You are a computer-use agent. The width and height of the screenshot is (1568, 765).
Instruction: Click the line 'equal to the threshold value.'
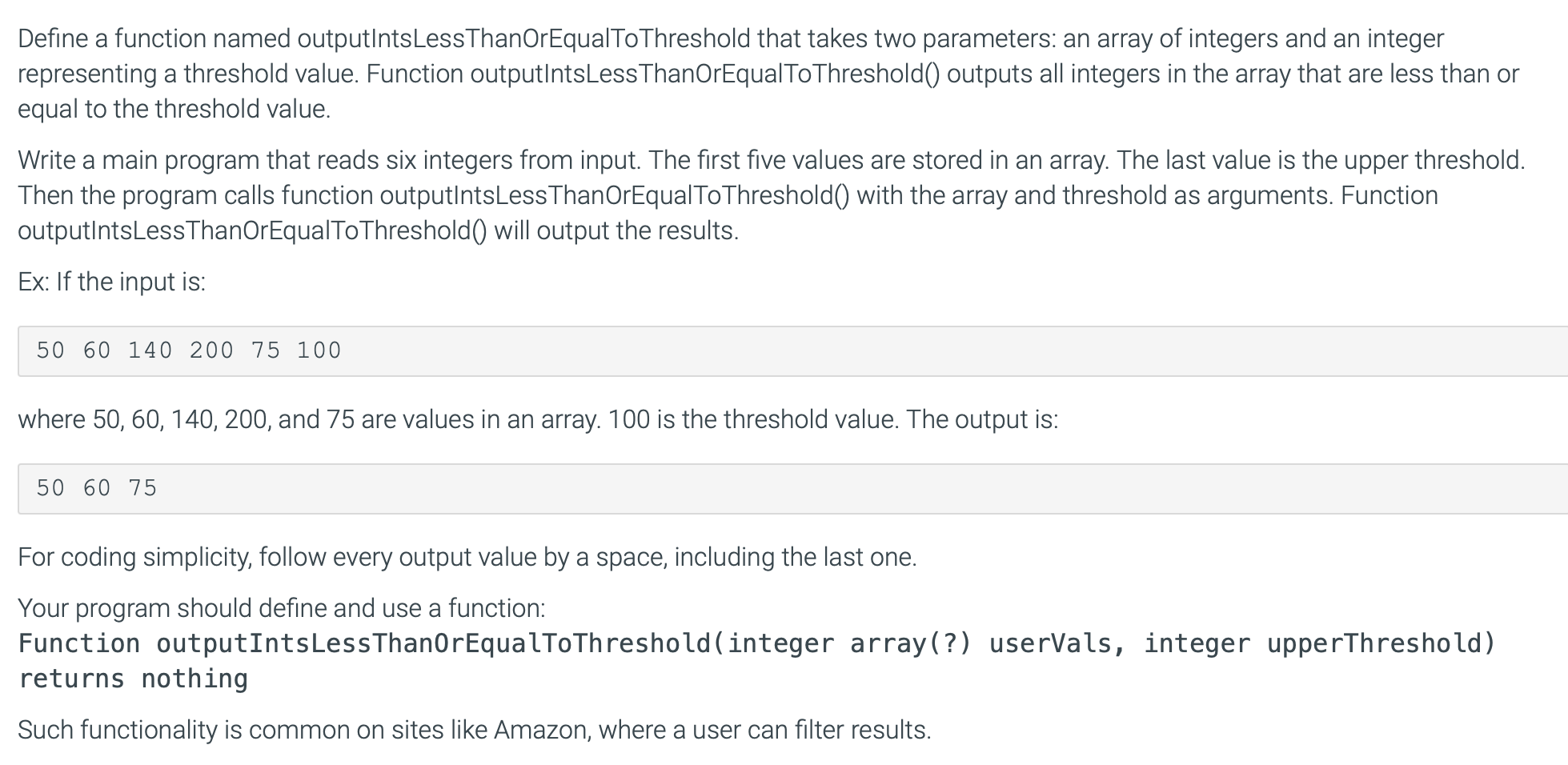point(174,109)
